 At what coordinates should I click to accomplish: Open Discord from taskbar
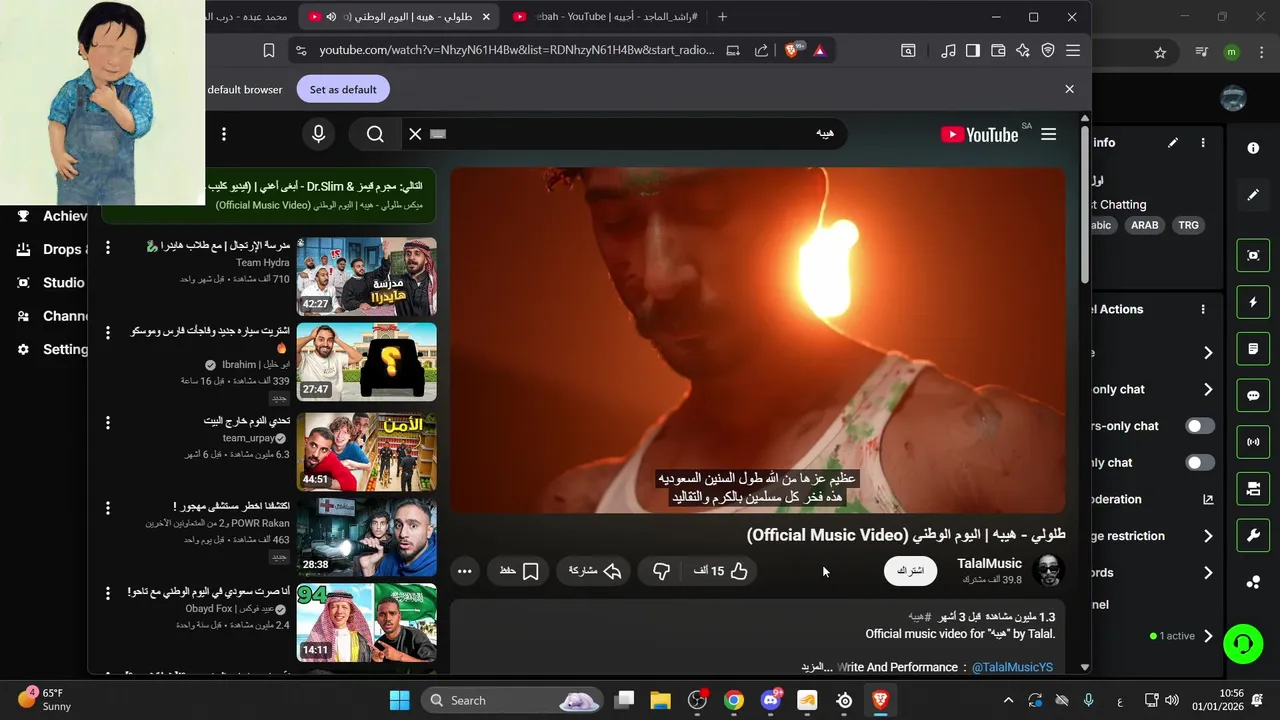click(771, 700)
